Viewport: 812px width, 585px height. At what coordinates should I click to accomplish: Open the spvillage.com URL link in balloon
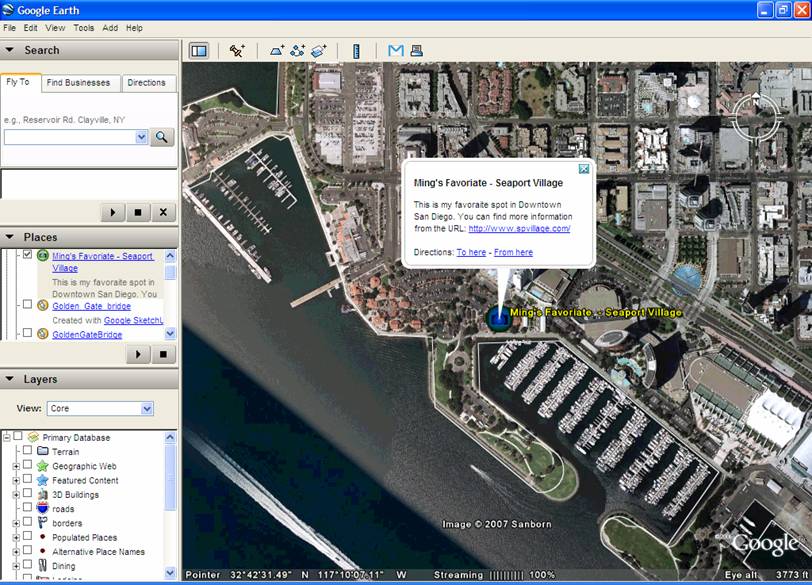click(519, 228)
